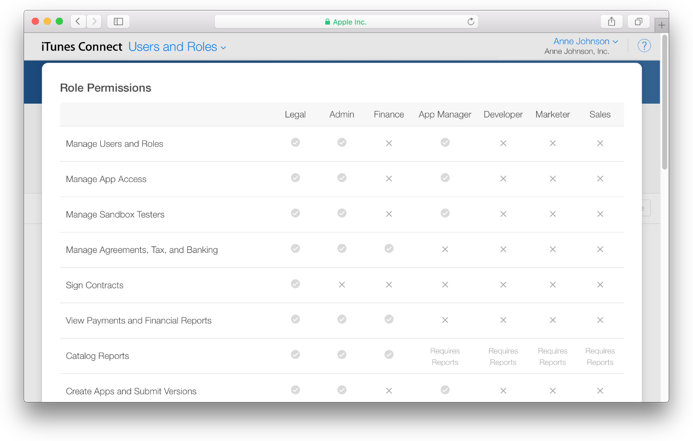Click Marketer Requires Reports text
The image size is (693, 441).
(552, 357)
